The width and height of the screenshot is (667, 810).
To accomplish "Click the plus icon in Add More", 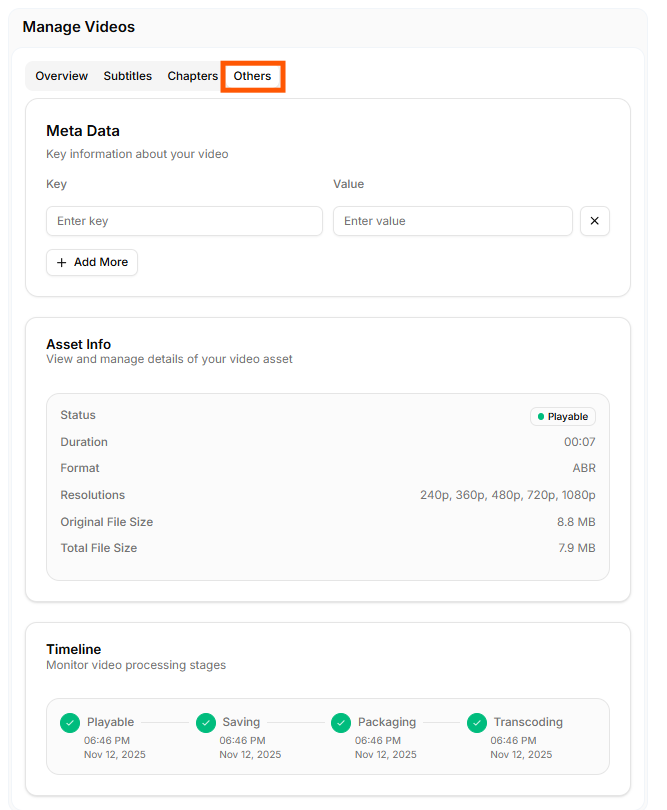I will tap(62, 262).
